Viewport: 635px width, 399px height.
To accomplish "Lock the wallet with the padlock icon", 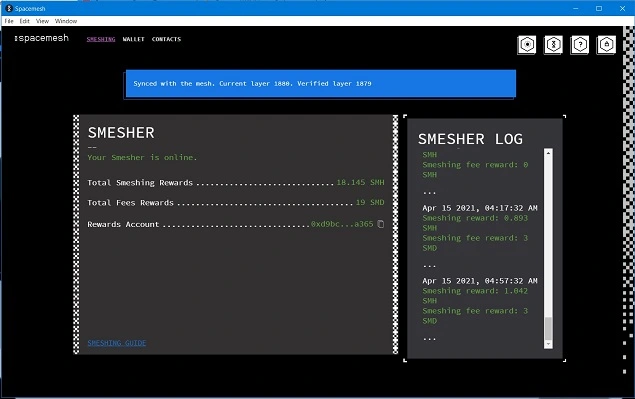I will (606, 45).
